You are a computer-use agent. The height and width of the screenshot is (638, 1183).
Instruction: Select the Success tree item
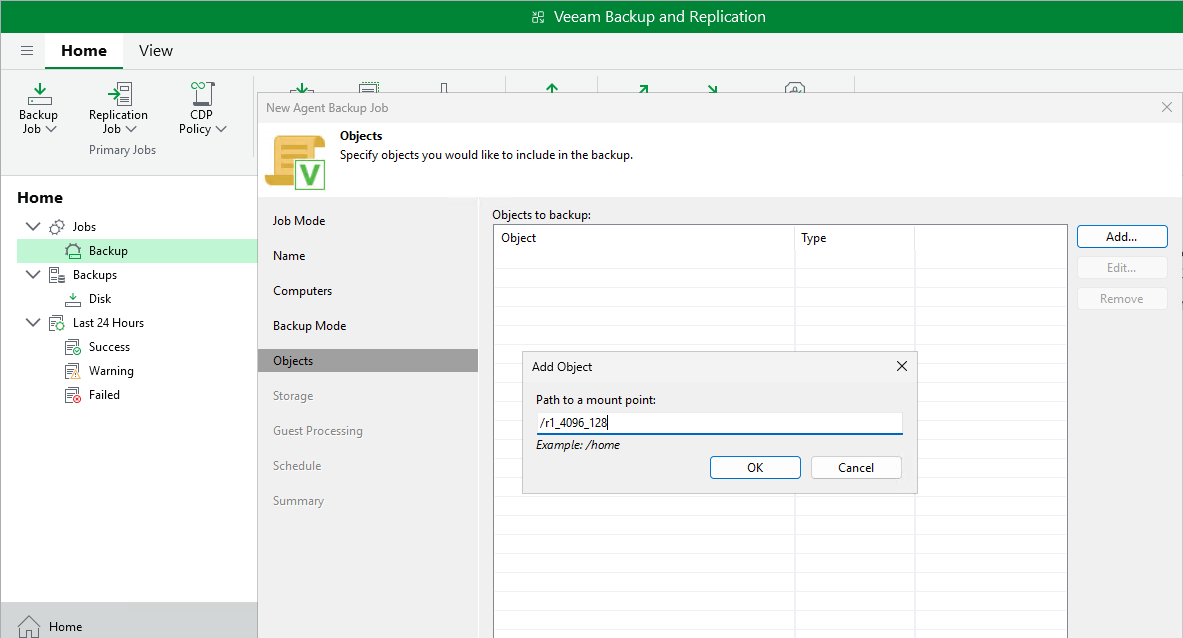109,347
